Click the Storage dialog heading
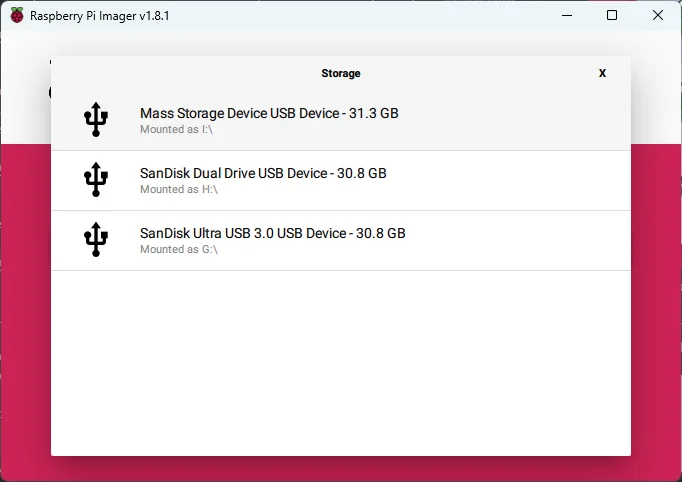This screenshot has width=682, height=482. click(340, 73)
